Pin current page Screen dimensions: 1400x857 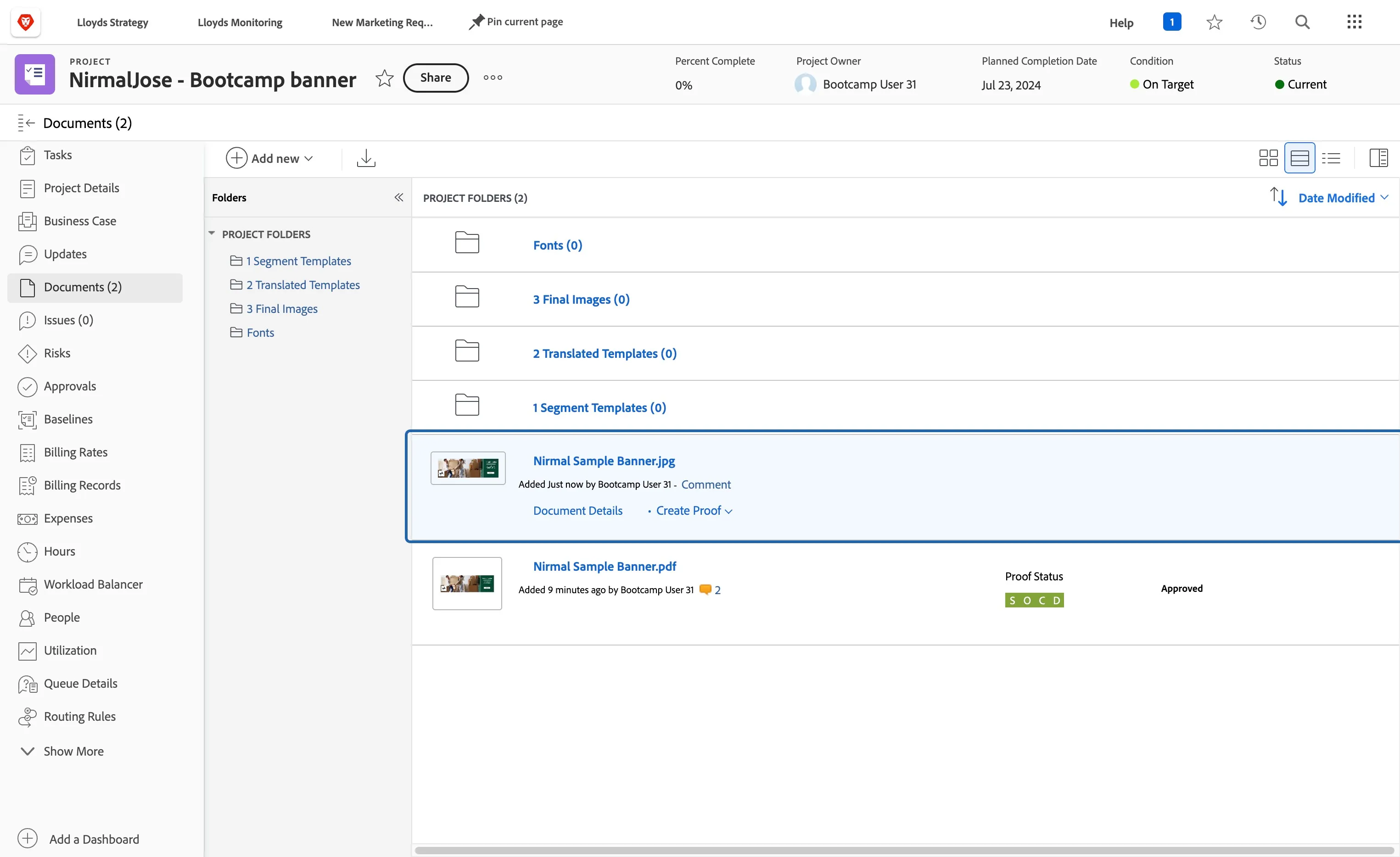pyautogui.click(x=516, y=22)
